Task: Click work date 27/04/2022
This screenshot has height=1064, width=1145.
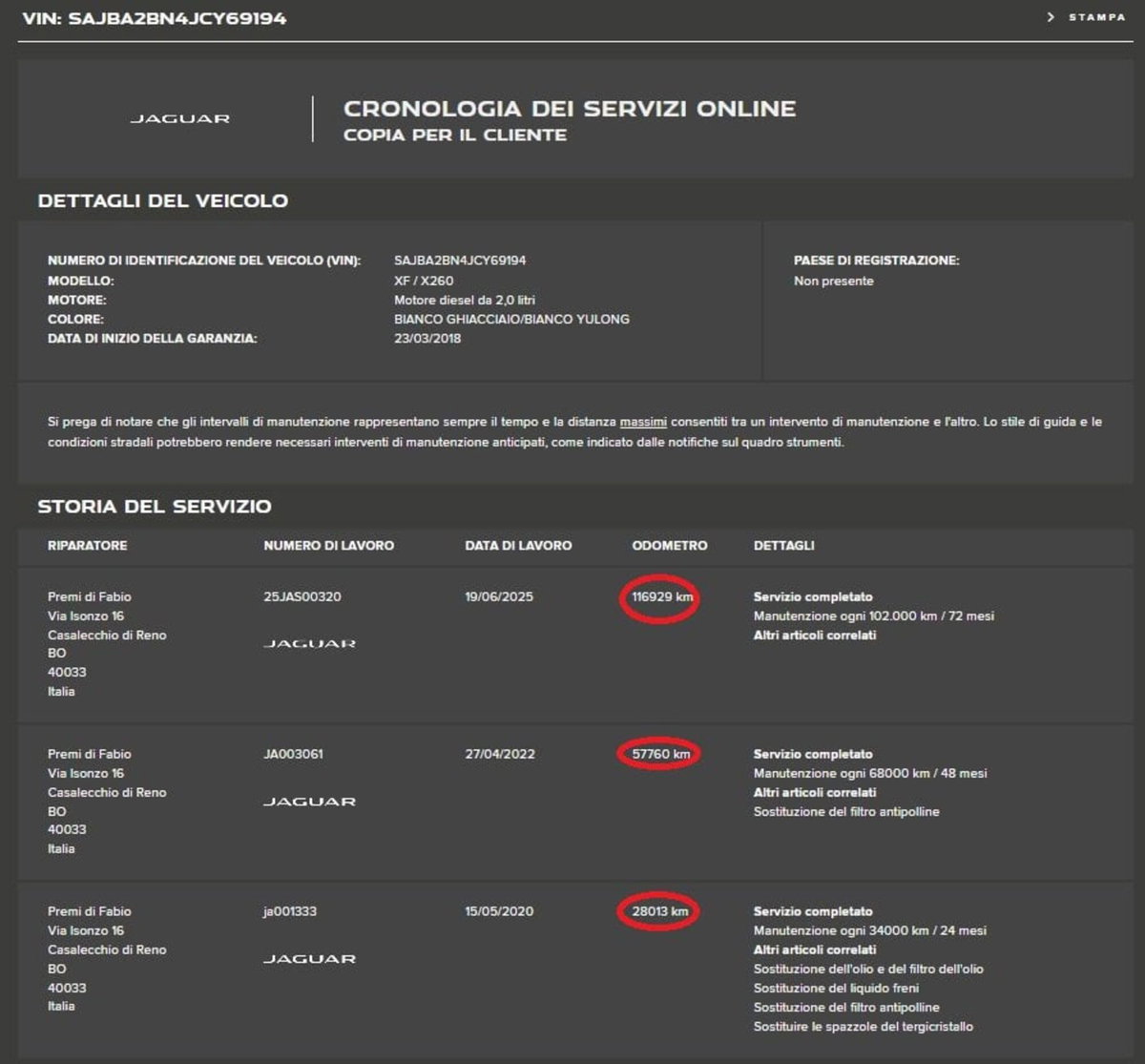Action: click(x=500, y=755)
